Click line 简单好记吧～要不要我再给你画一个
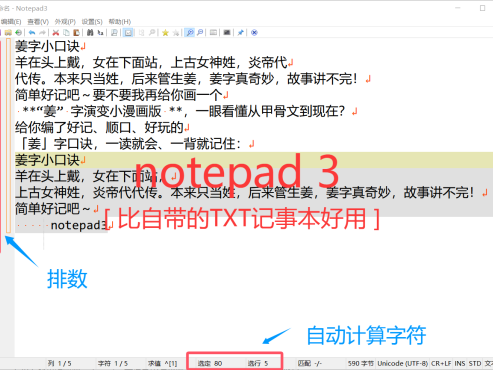The image size is (493, 370). pyautogui.click(x=119, y=95)
